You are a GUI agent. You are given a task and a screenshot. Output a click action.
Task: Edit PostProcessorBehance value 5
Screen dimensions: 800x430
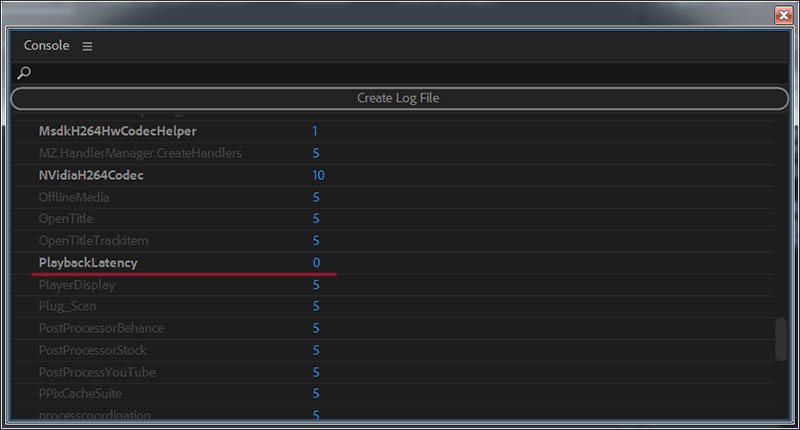316,328
